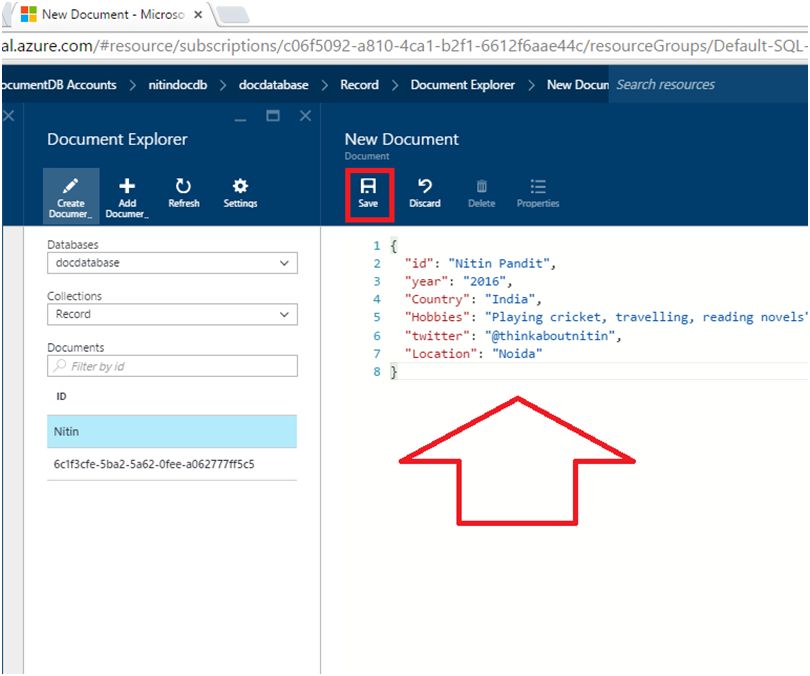Viewport: 810px width, 676px height.
Task: Click the Filter by id field
Action: pos(172,366)
